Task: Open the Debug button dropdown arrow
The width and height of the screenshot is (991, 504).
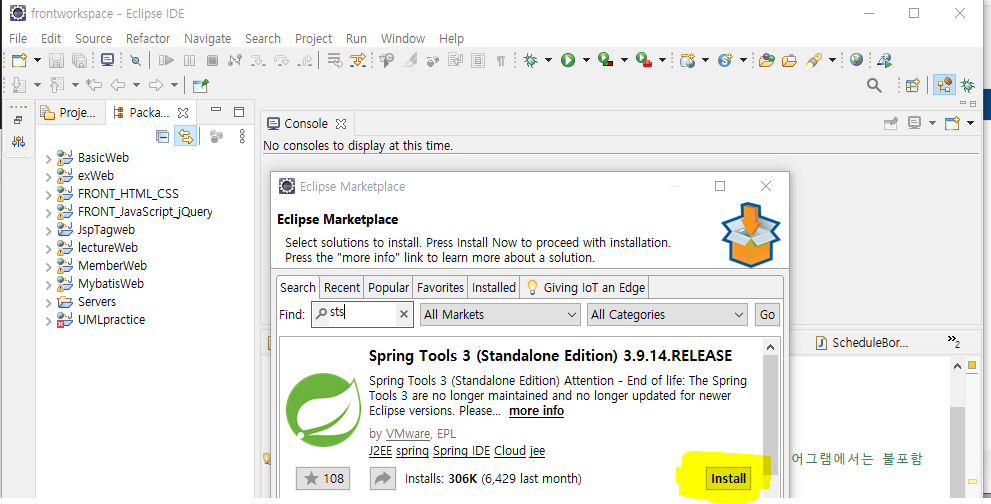Action: click(548, 60)
